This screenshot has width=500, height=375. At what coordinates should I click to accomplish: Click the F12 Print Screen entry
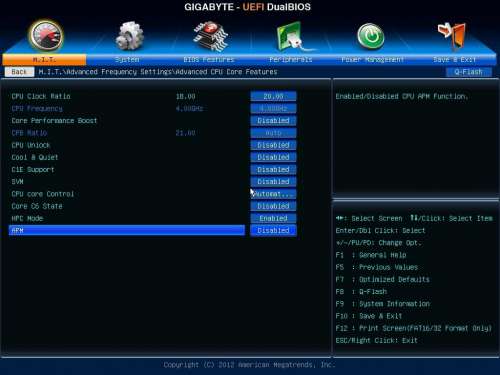413,328
